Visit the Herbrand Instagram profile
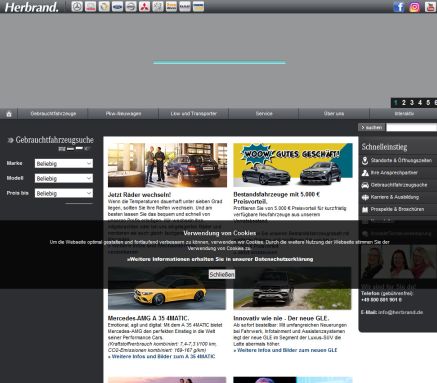The height and width of the screenshot is (383, 437). (414, 7)
